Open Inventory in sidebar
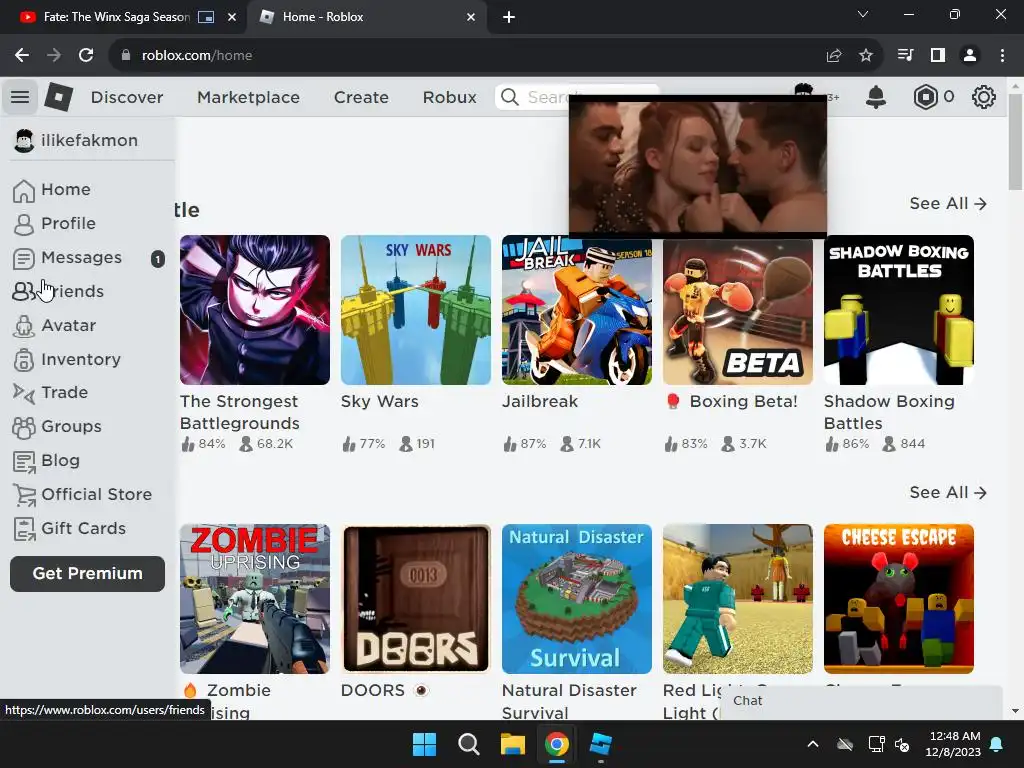Image resolution: width=1024 pixels, height=768 pixels. click(x=67, y=359)
